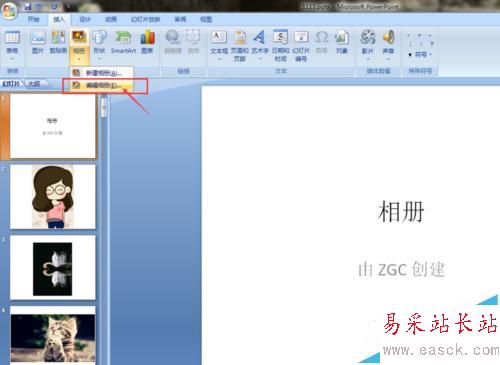This screenshot has width=500, height=365.
Task: Expand the WordArt (艺术字) dropdown arrow
Action: 260,59
